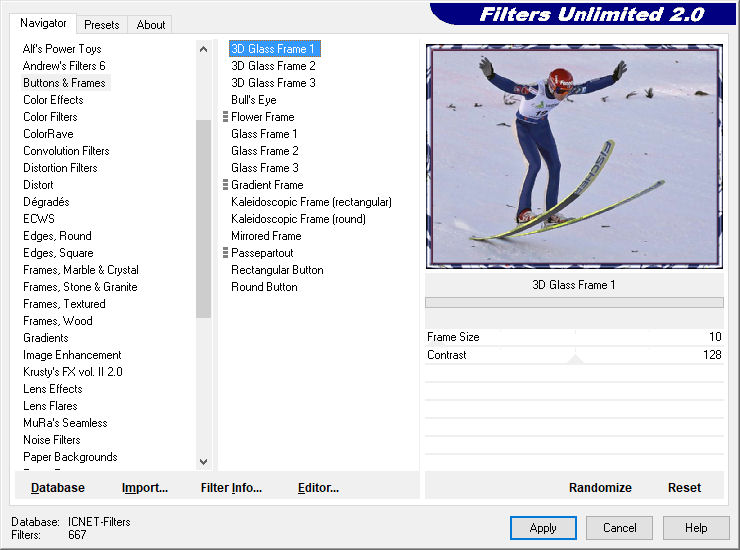This screenshot has height=550, width=740.
Task: Randomize the filter settings
Action: pos(600,488)
